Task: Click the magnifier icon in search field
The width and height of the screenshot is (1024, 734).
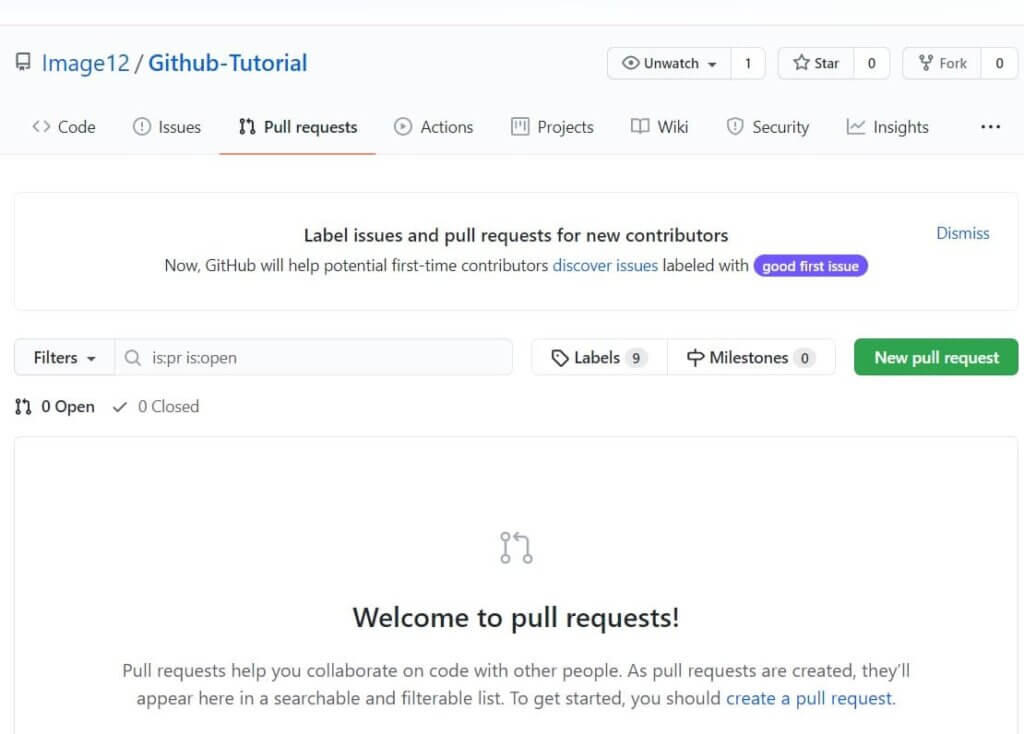Action: 133,358
